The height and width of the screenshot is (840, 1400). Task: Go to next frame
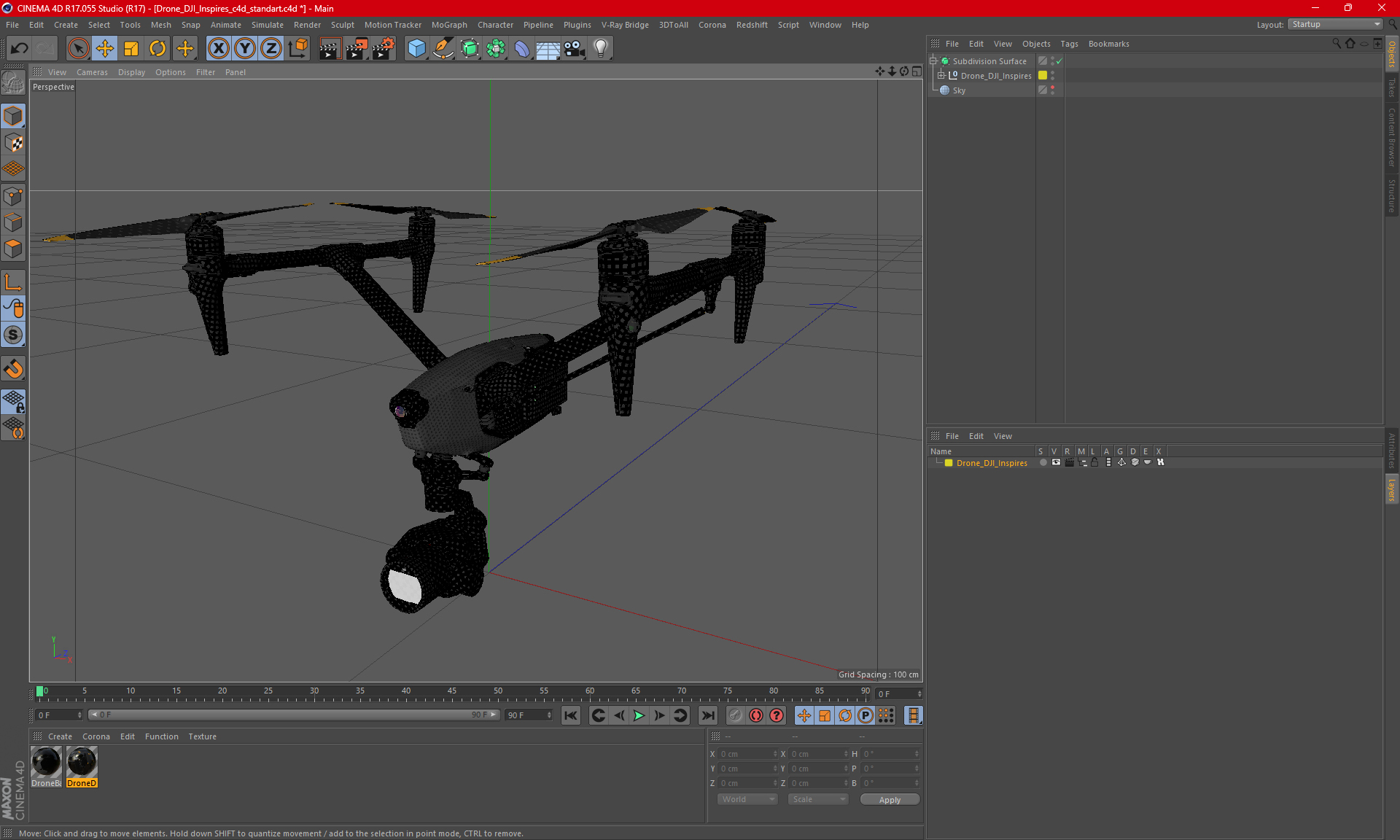(659, 715)
